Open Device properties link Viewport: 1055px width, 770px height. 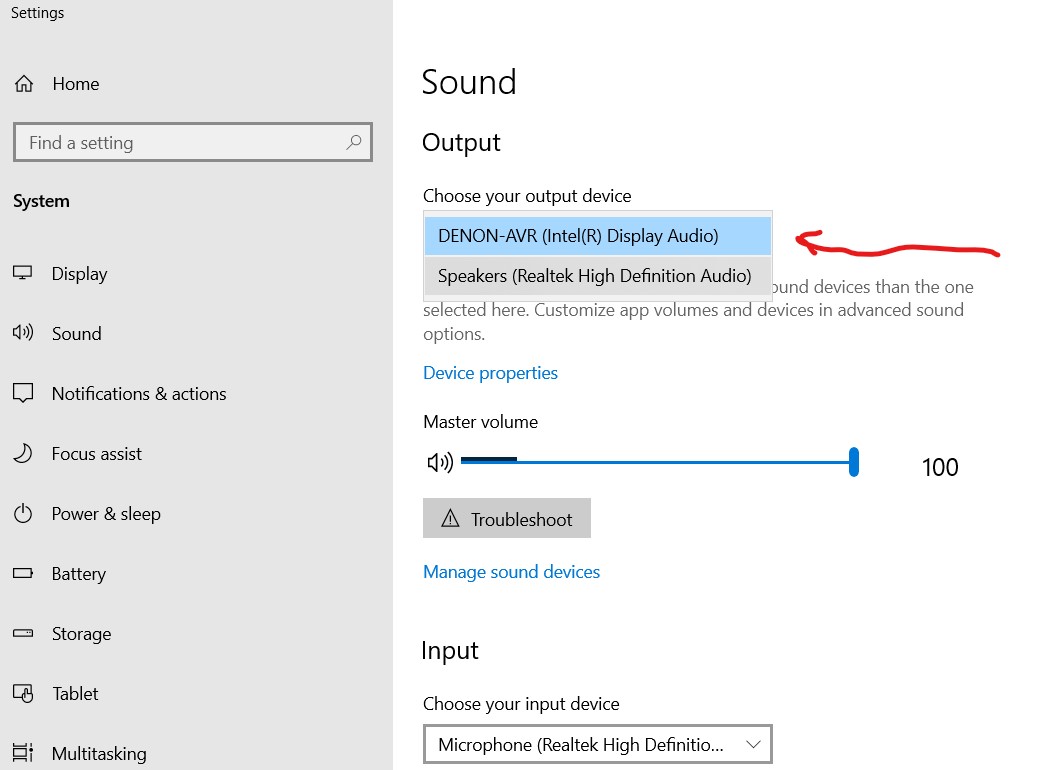coord(490,373)
